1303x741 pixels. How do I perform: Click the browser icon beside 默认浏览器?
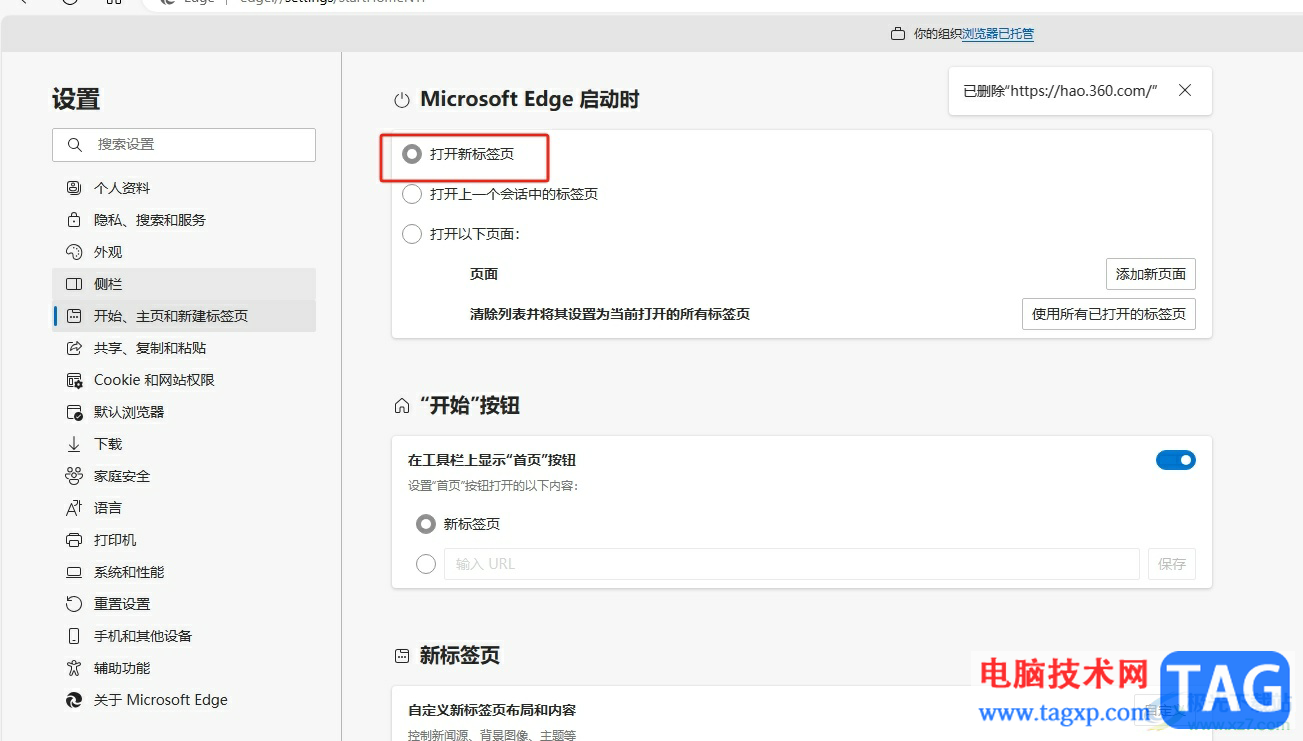coord(74,412)
